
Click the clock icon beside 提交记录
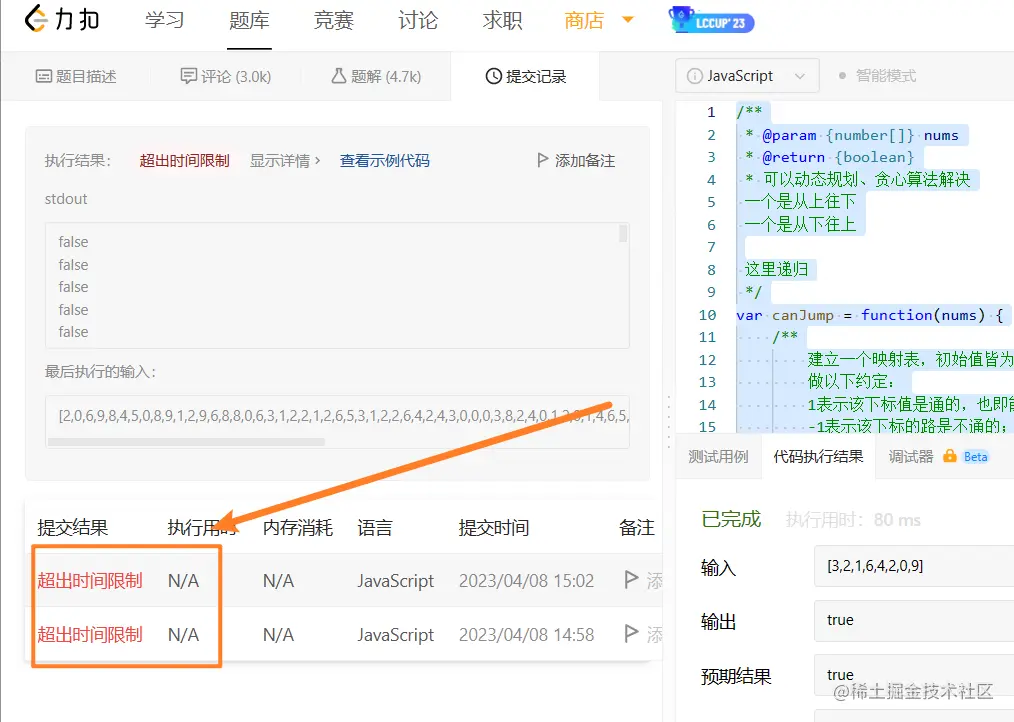coord(493,76)
